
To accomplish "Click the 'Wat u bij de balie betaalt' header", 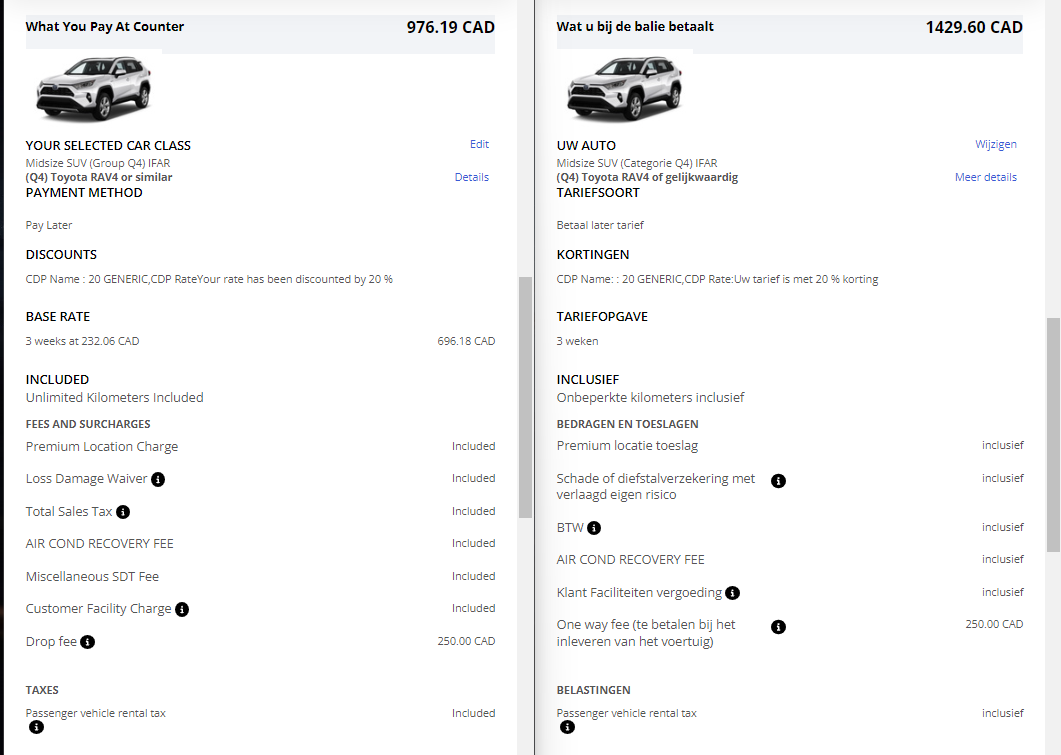I will point(635,27).
